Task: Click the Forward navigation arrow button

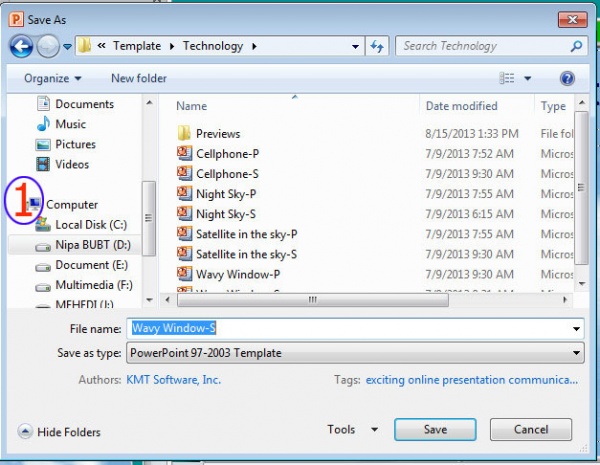Action: 48,46
